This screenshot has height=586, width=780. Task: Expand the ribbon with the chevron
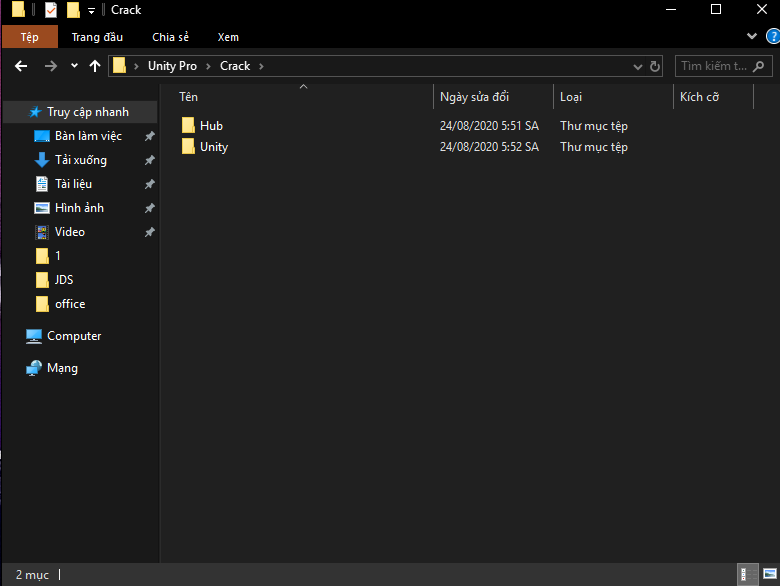(x=753, y=37)
